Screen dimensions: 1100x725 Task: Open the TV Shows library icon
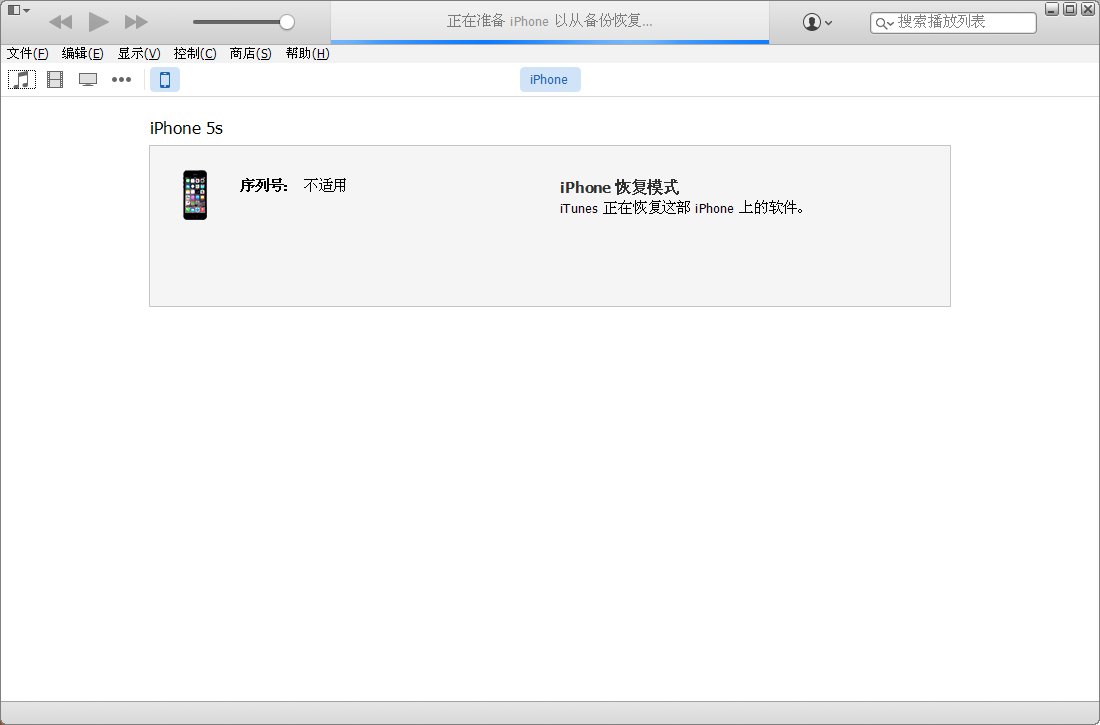[88, 80]
